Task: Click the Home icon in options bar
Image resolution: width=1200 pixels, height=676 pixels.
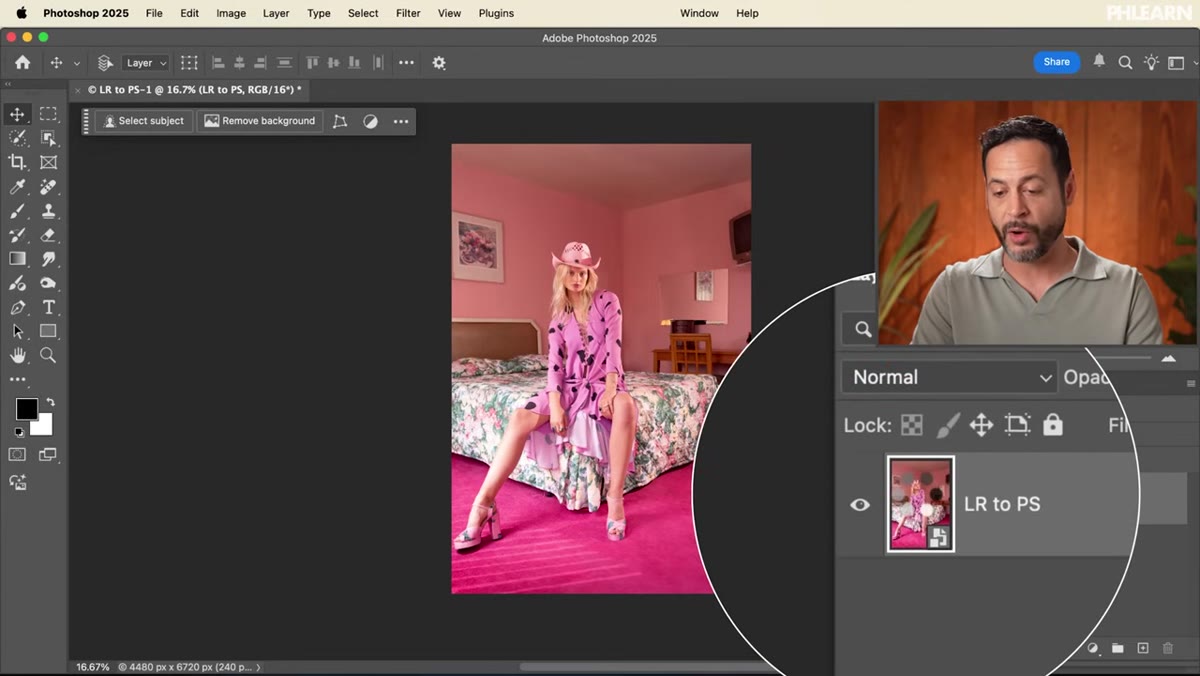Action: (x=22, y=62)
